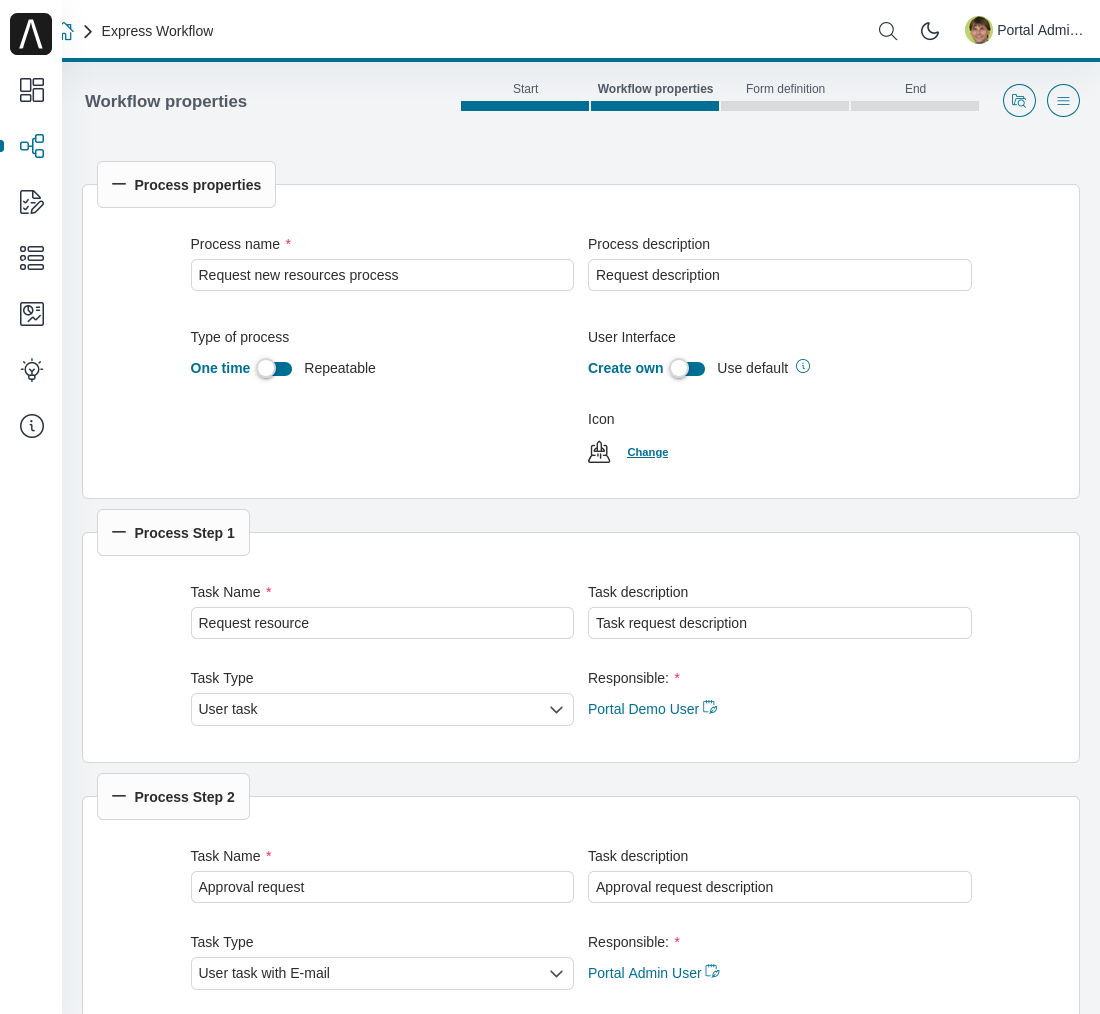Enable dark mode with the moon icon
The height and width of the screenshot is (1014, 1100).
(930, 31)
